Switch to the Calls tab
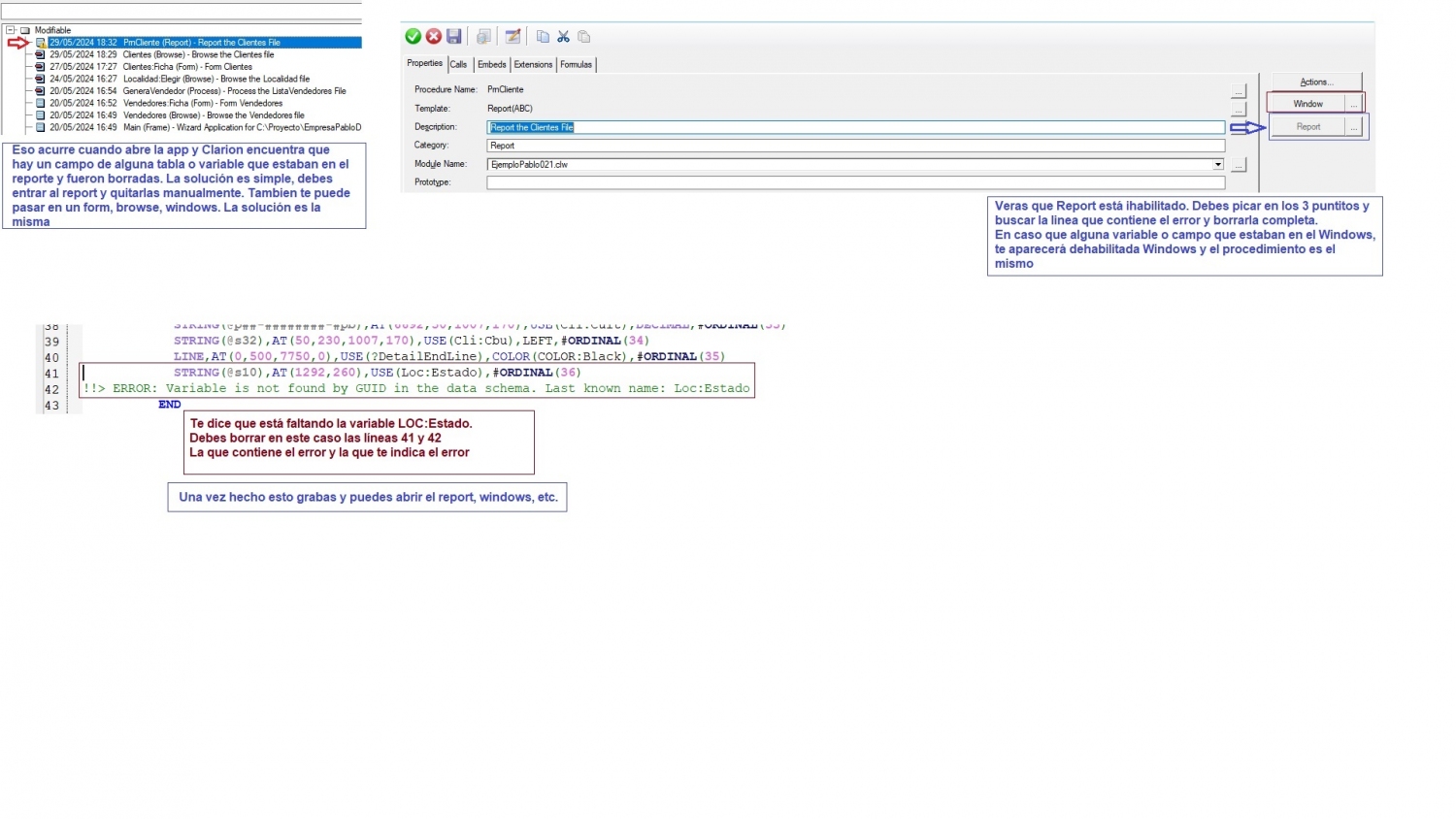The image size is (1456, 819). coord(458,65)
